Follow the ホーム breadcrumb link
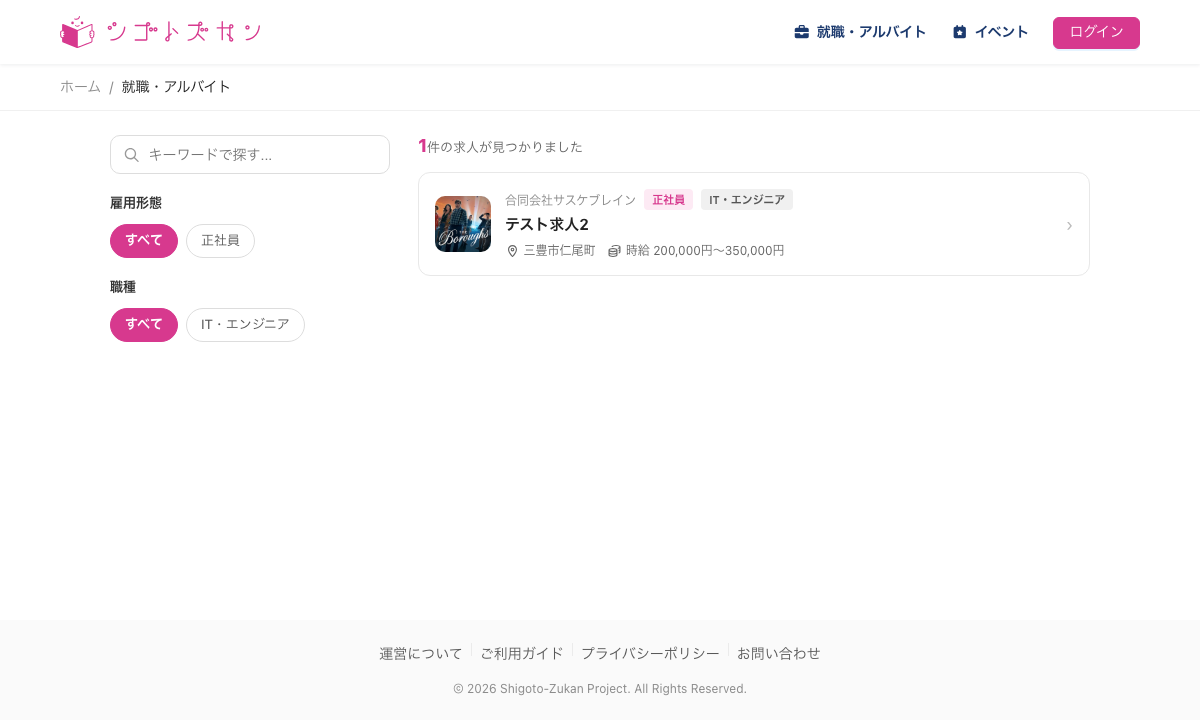The width and height of the screenshot is (1200, 720). pos(80,87)
